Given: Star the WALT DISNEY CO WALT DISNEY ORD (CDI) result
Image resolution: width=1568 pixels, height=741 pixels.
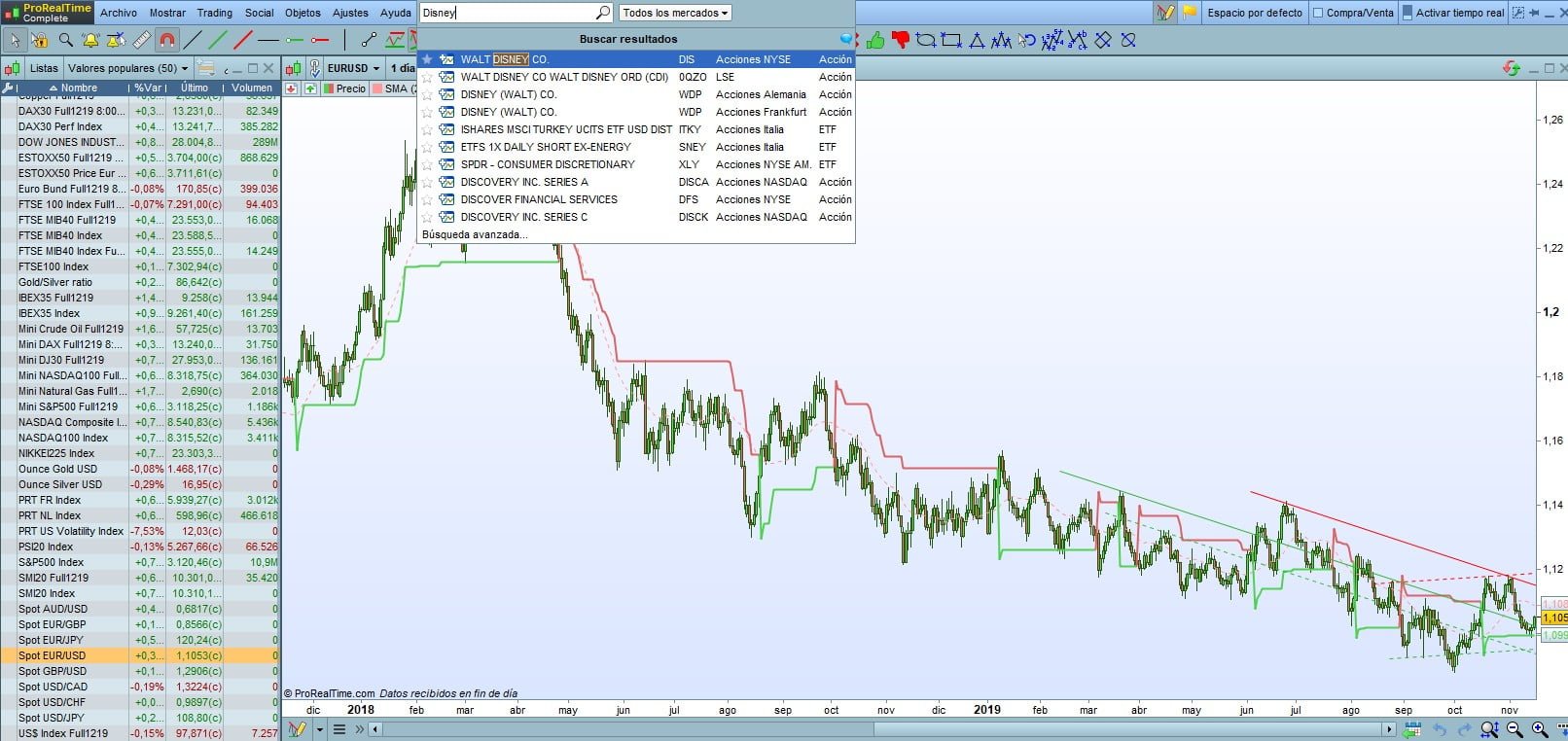Looking at the screenshot, I should (426, 77).
